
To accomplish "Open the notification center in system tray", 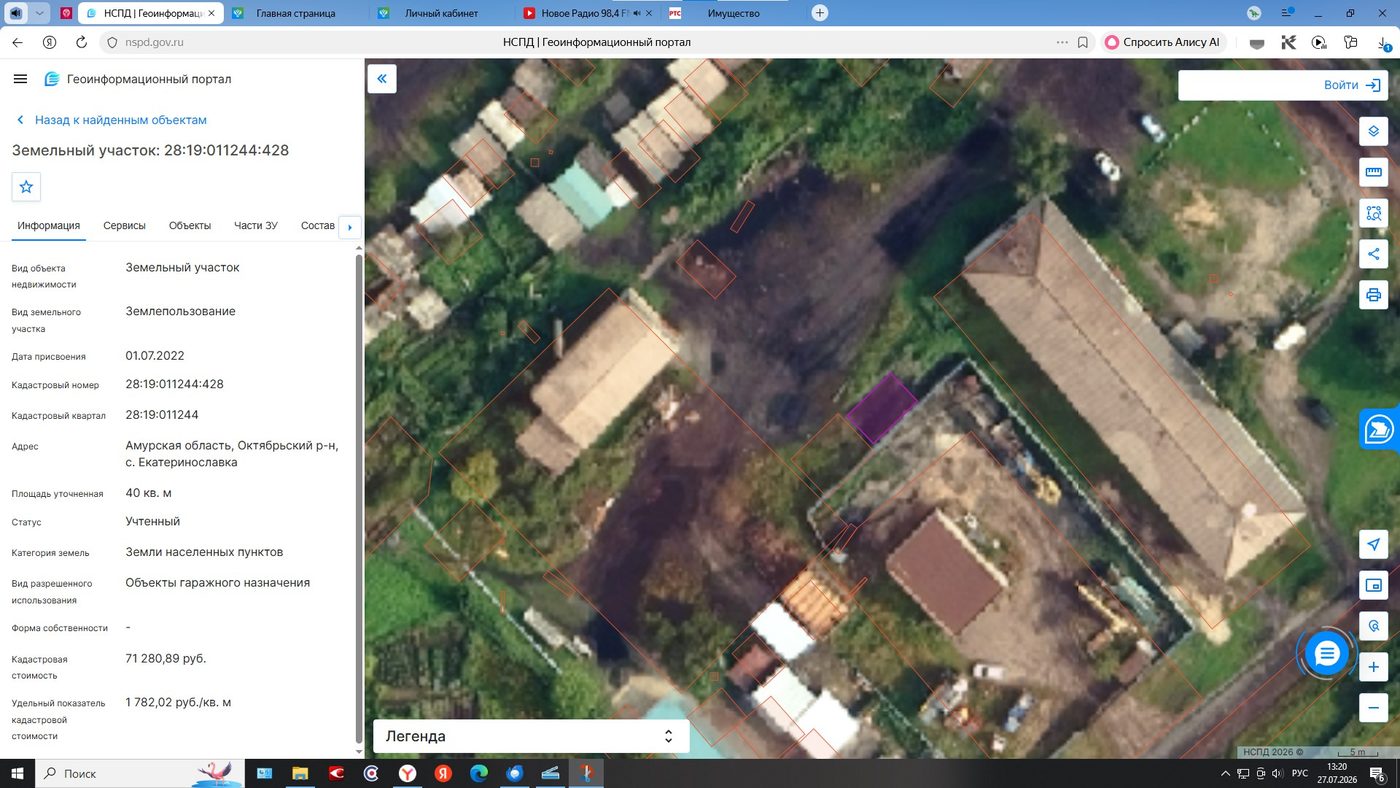I will click(x=1376, y=773).
